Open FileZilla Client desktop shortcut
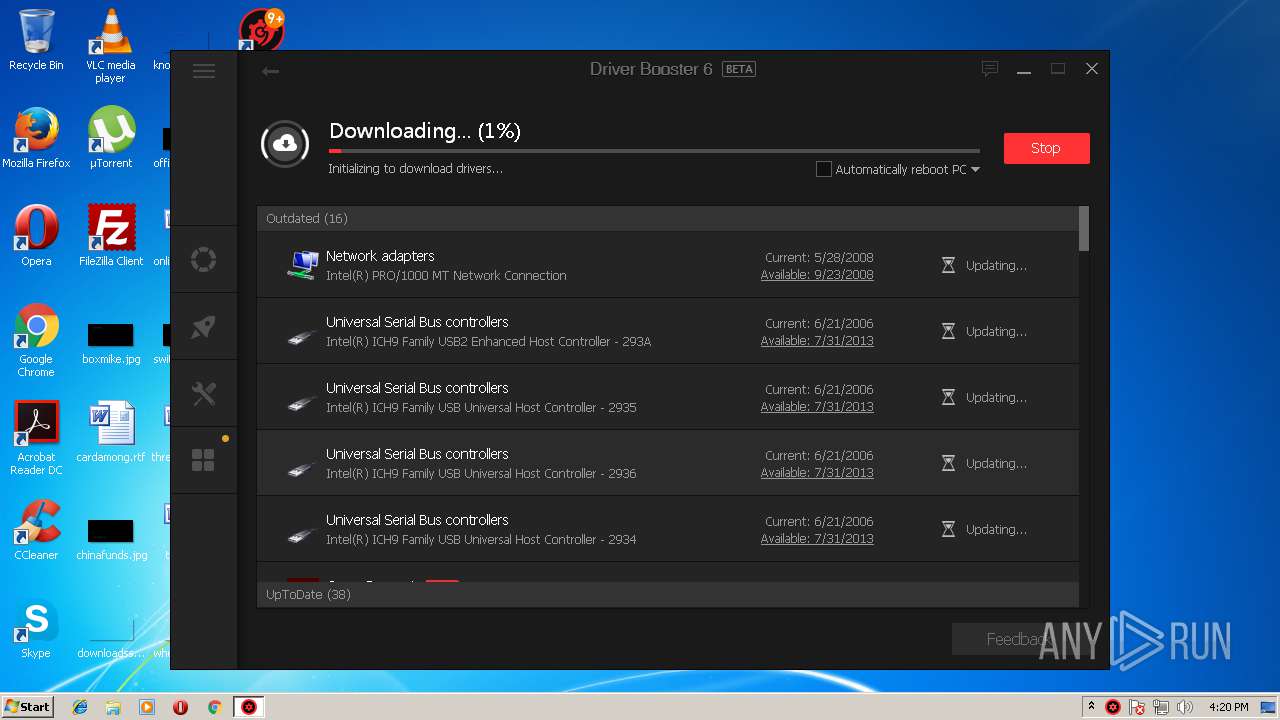 [x=111, y=236]
